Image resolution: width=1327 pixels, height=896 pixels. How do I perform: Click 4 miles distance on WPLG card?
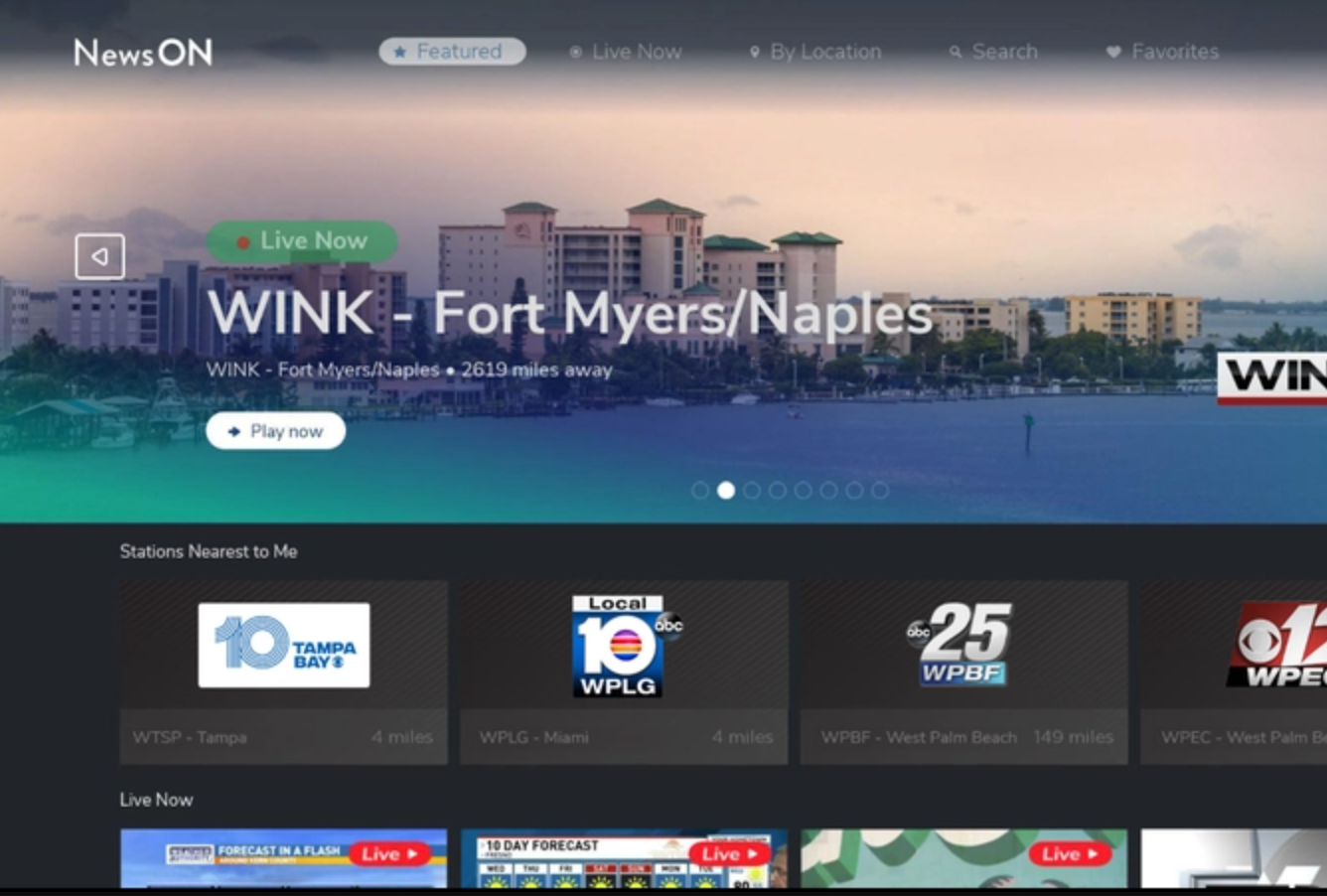742,737
